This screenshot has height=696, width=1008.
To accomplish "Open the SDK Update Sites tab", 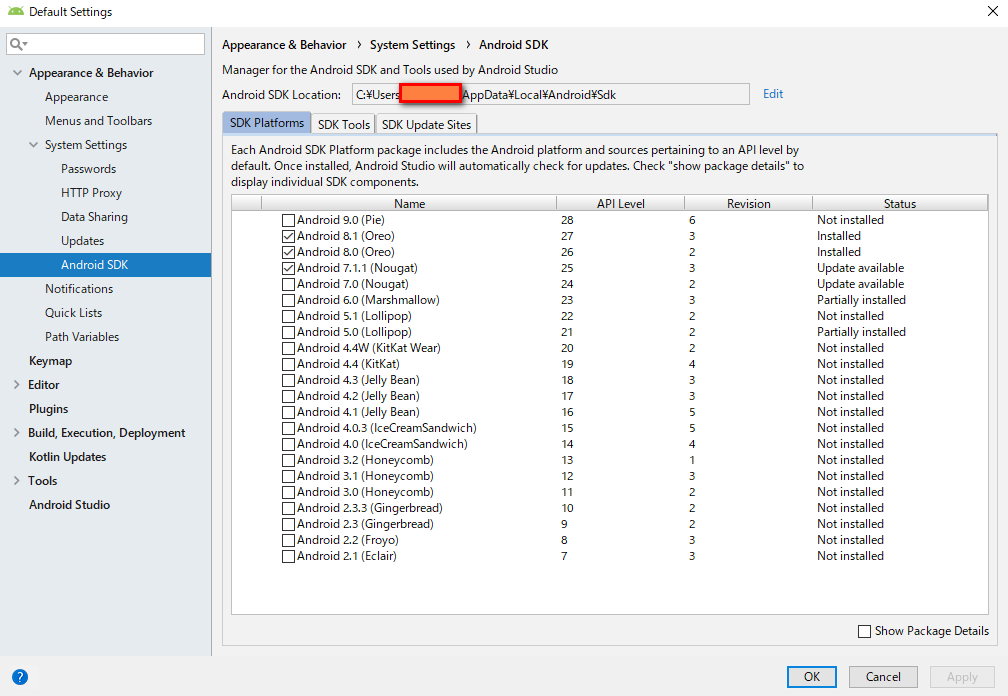I will coord(426,124).
